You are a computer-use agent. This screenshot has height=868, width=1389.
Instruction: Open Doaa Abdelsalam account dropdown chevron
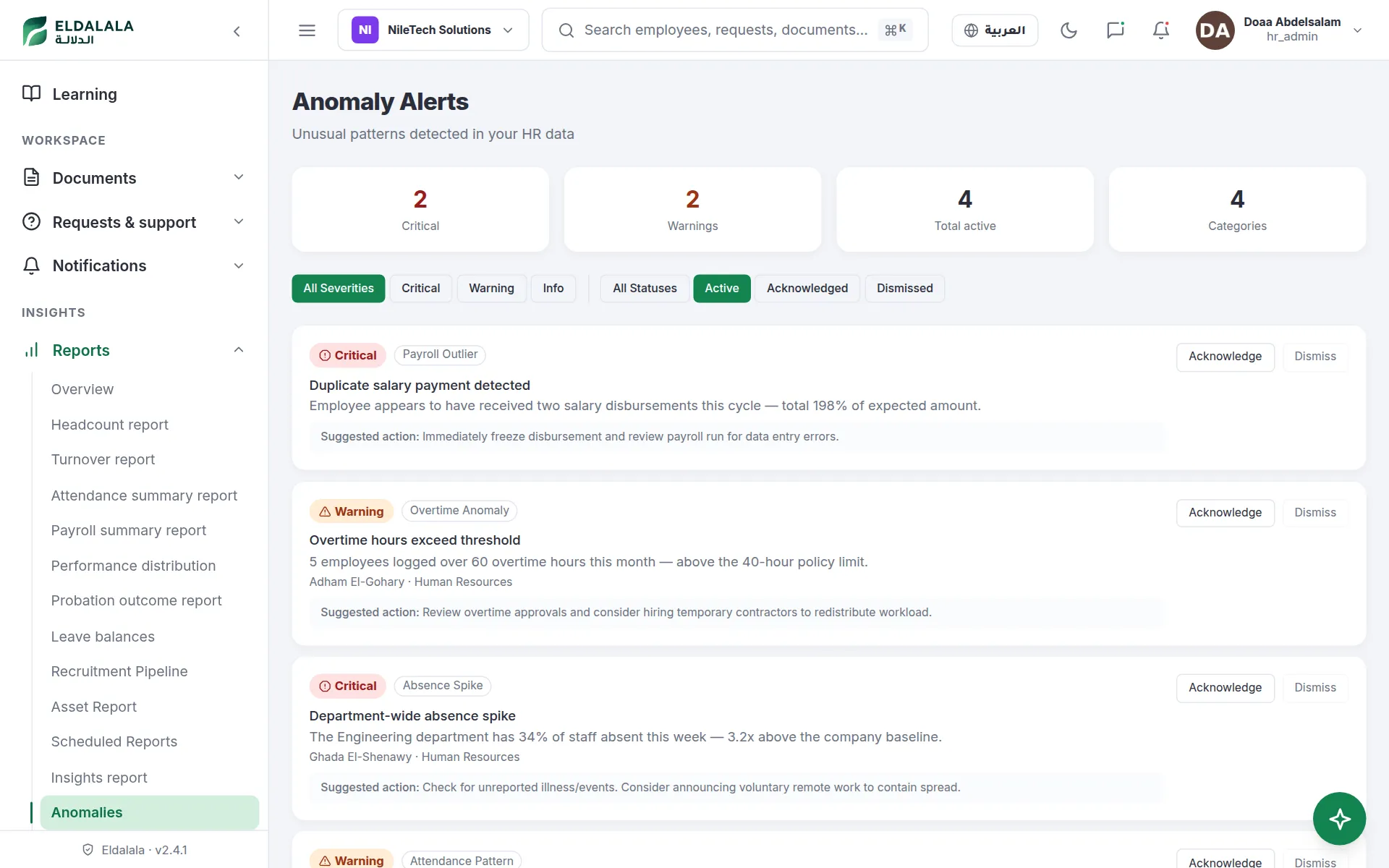pyautogui.click(x=1358, y=30)
